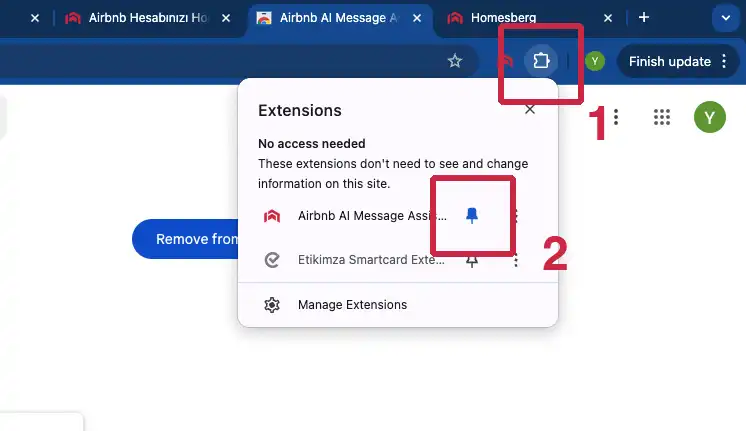The width and height of the screenshot is (746, 431).
Task: Open the Extensions puzzle icon in toolbar
Action: click(x=541, y=61)
